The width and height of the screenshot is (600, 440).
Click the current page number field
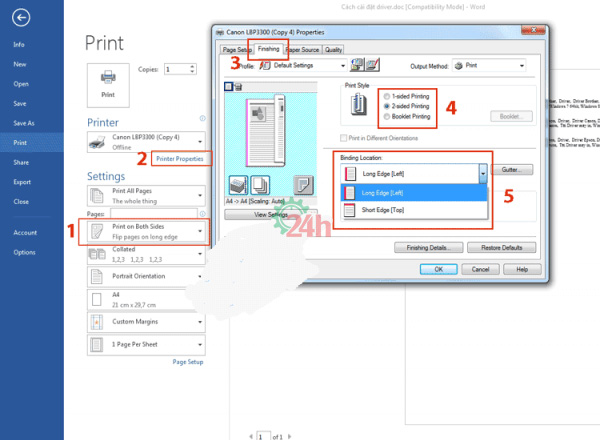click(x=263, y=436)
